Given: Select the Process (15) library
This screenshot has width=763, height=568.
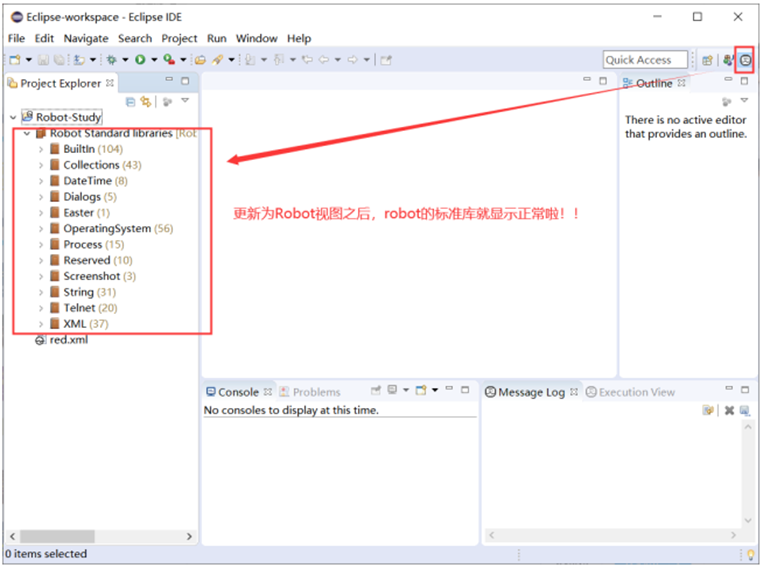Looking at the screenshot, I should tap(87, 244).
